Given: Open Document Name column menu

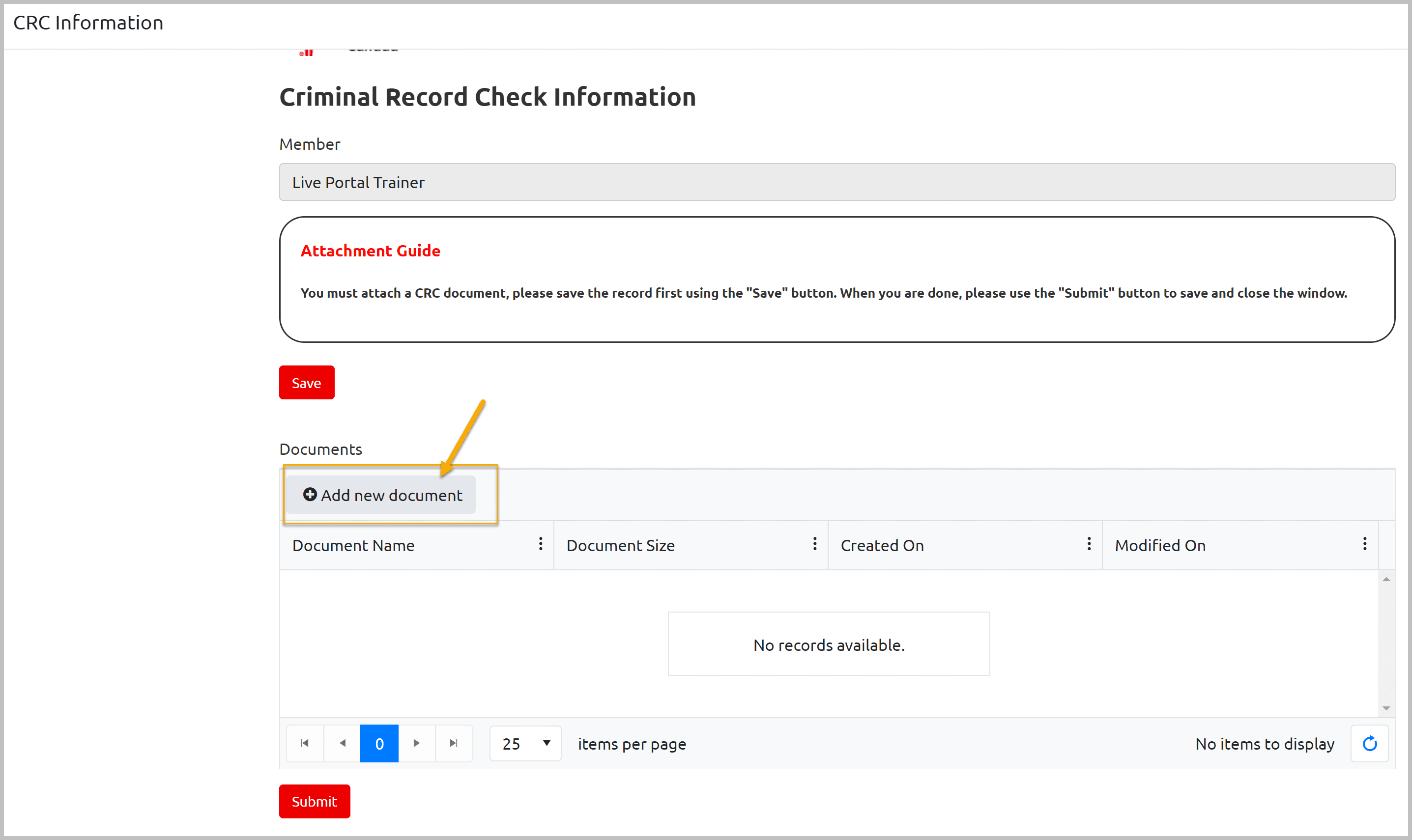Looking at the screenshot, I should click(541, 545).
